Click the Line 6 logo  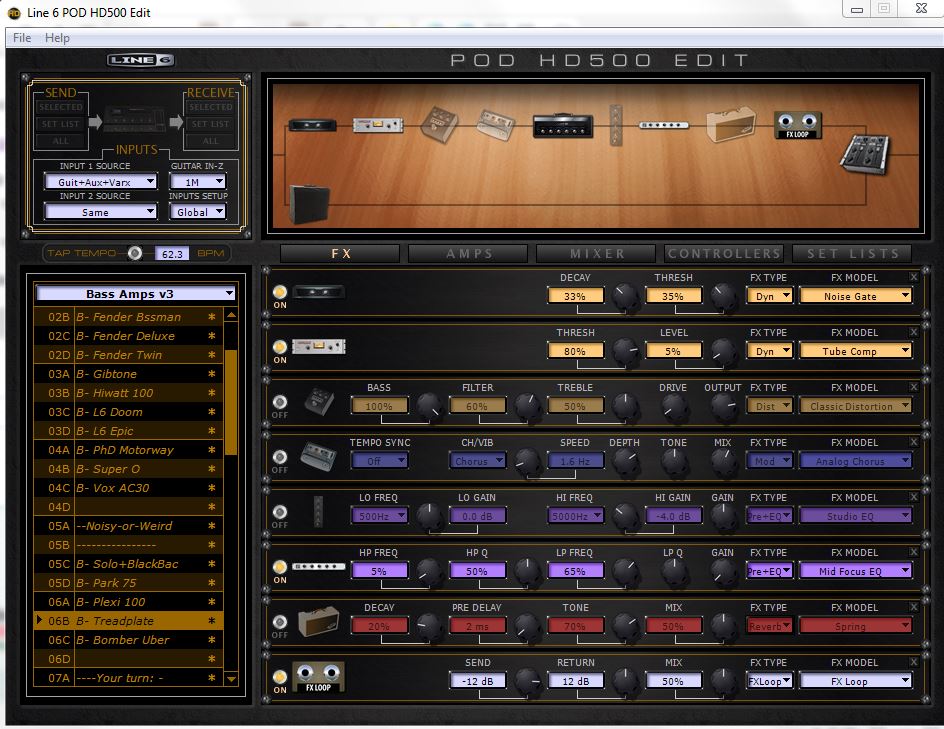click(141, 60)
